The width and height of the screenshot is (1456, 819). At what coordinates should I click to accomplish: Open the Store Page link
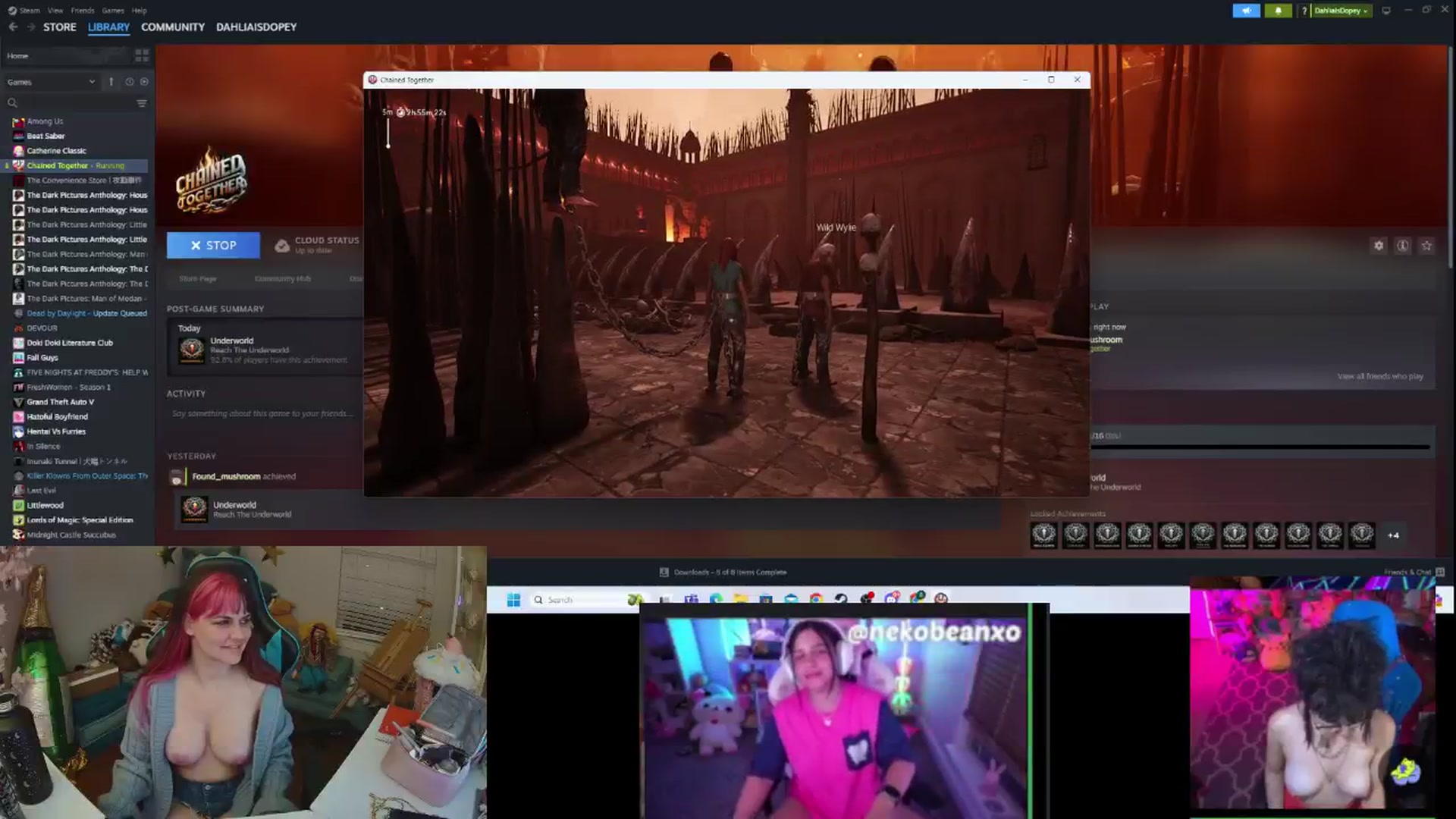pos(198,279)
